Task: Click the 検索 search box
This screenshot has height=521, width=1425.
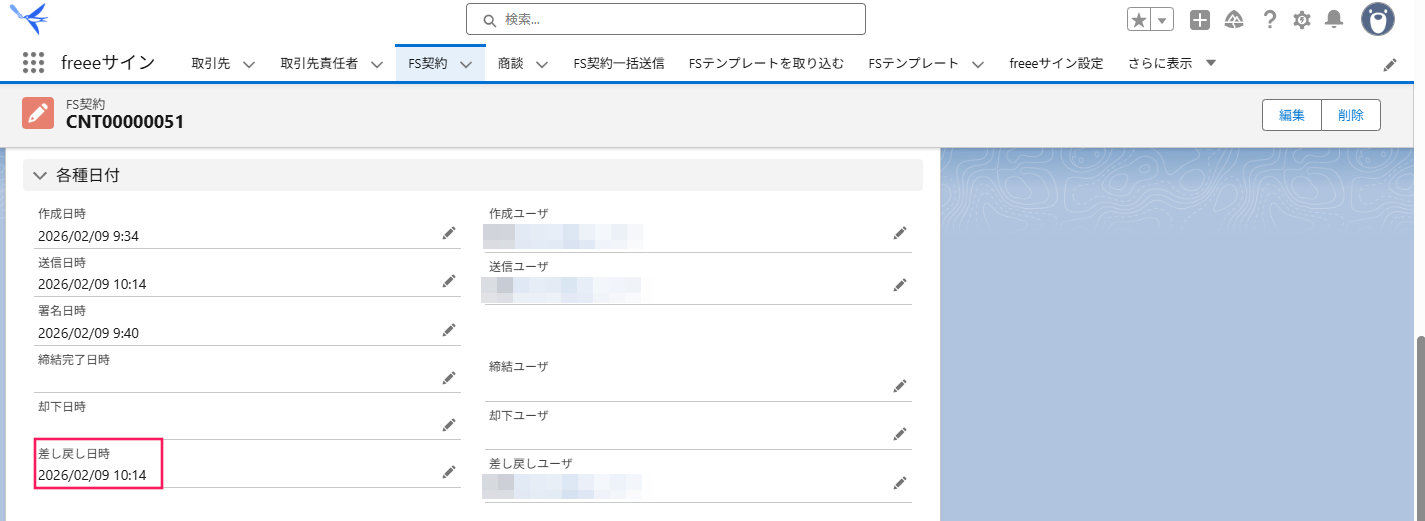Action: click(x=665, y=19)
